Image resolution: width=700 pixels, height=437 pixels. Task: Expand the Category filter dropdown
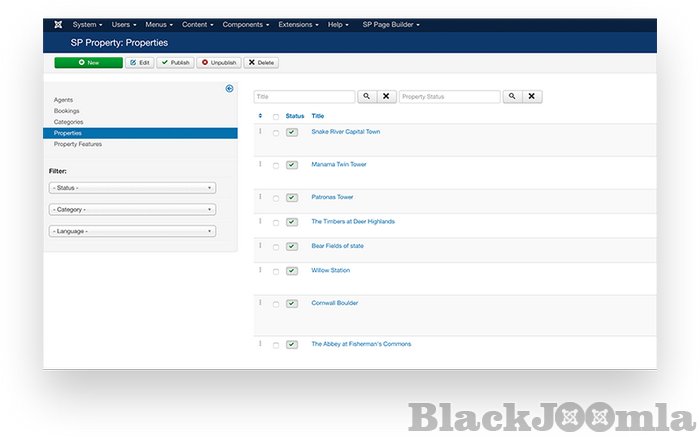pos(132,210)
